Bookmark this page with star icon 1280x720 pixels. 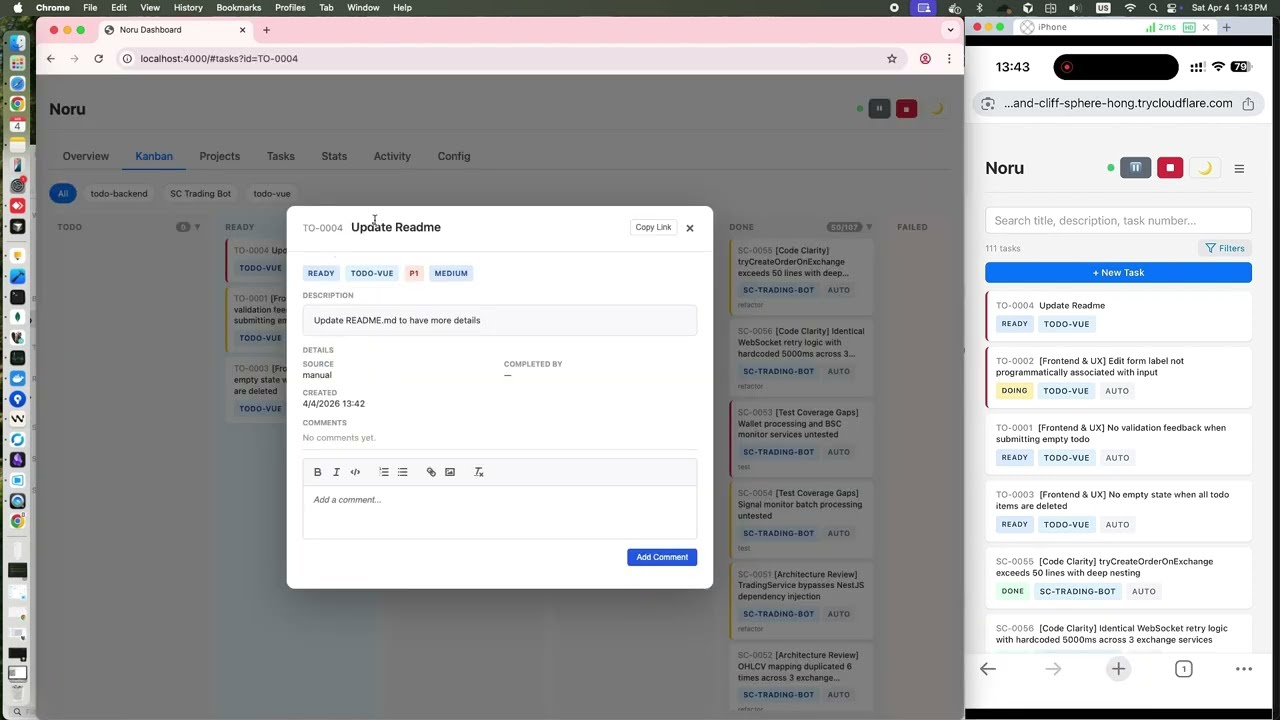coord(892,58)
